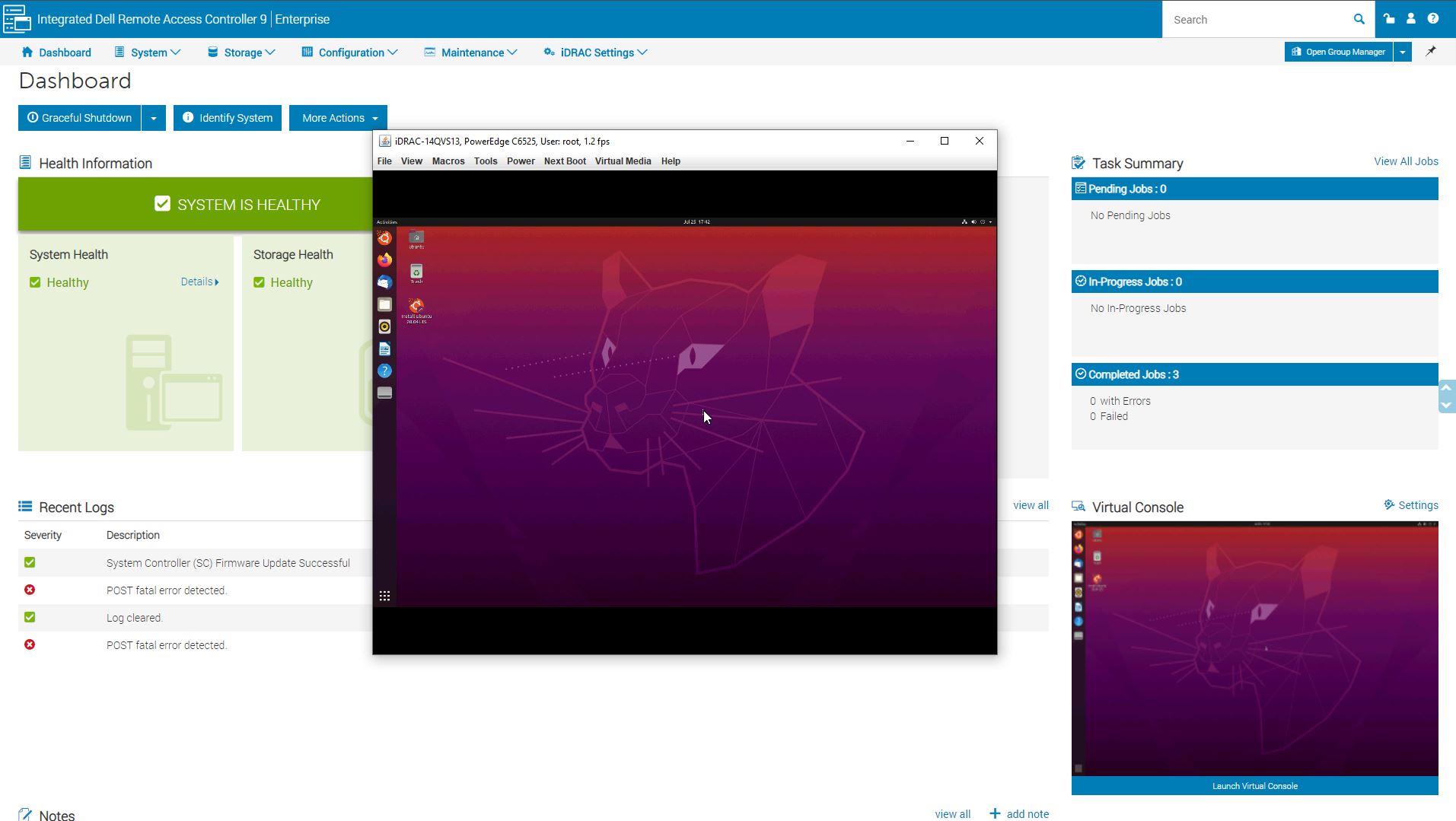This screenshot has height=821, width=1456.
Task: Open Firefox in the remote Ubuntu dock
Action: 384,260
